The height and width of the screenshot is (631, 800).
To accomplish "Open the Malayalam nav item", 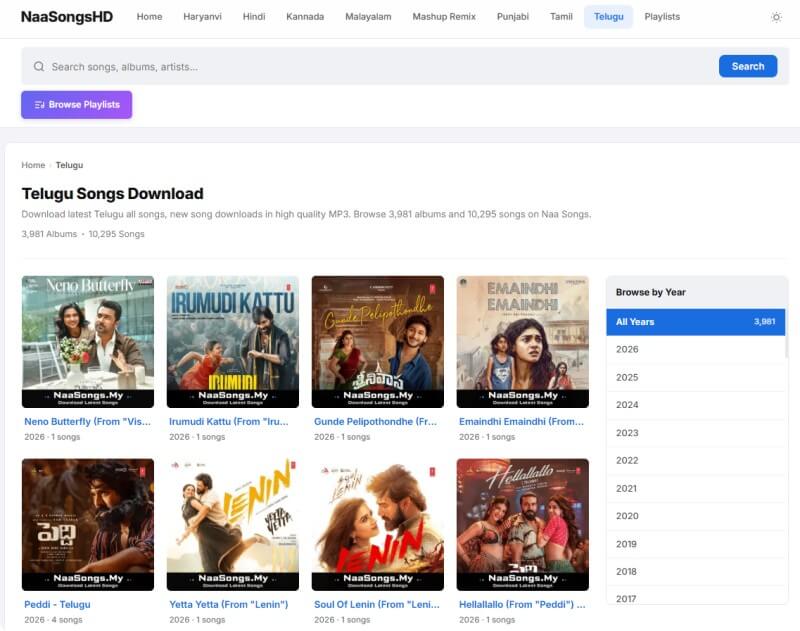I will click(x=368, y=17).
